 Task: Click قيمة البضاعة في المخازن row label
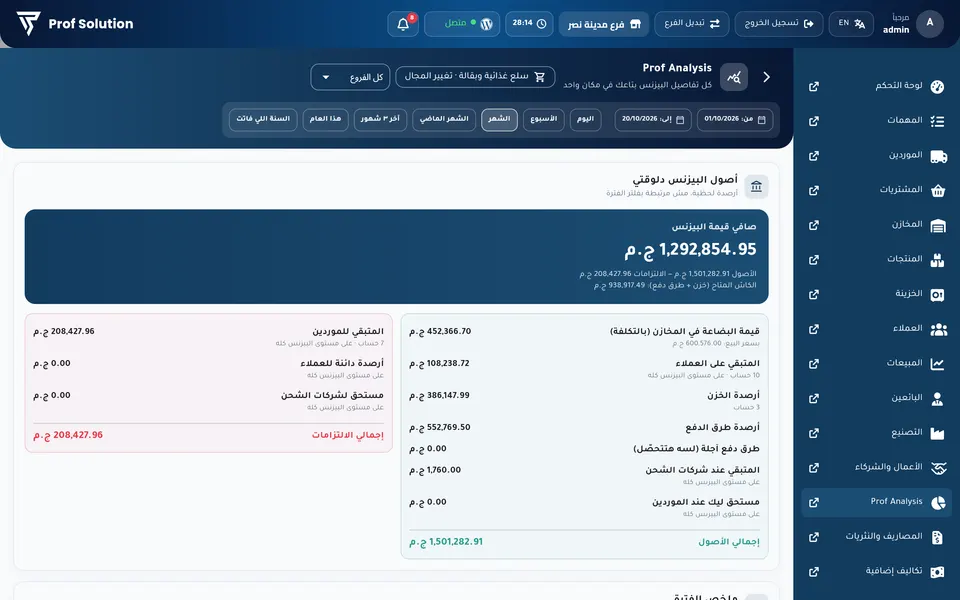pos(684,331)
